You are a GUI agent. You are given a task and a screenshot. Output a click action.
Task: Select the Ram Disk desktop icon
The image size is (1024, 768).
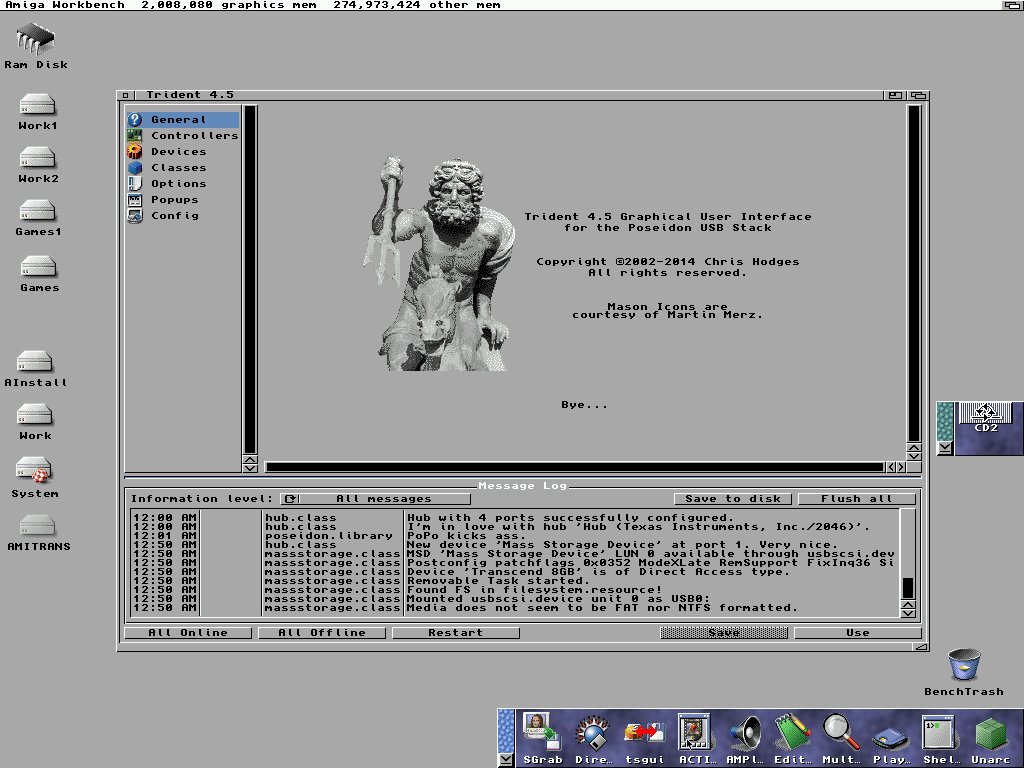tap(36, 46)
